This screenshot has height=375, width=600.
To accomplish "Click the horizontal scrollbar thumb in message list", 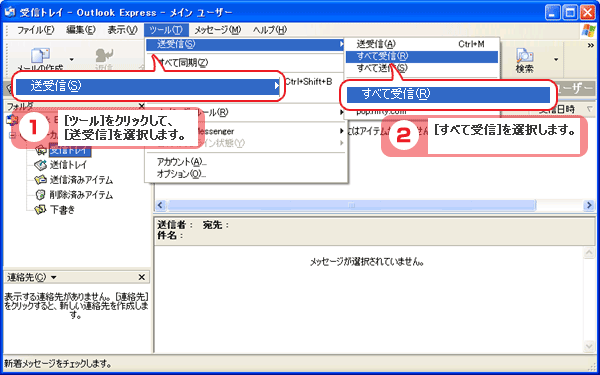I will [351, 205].
